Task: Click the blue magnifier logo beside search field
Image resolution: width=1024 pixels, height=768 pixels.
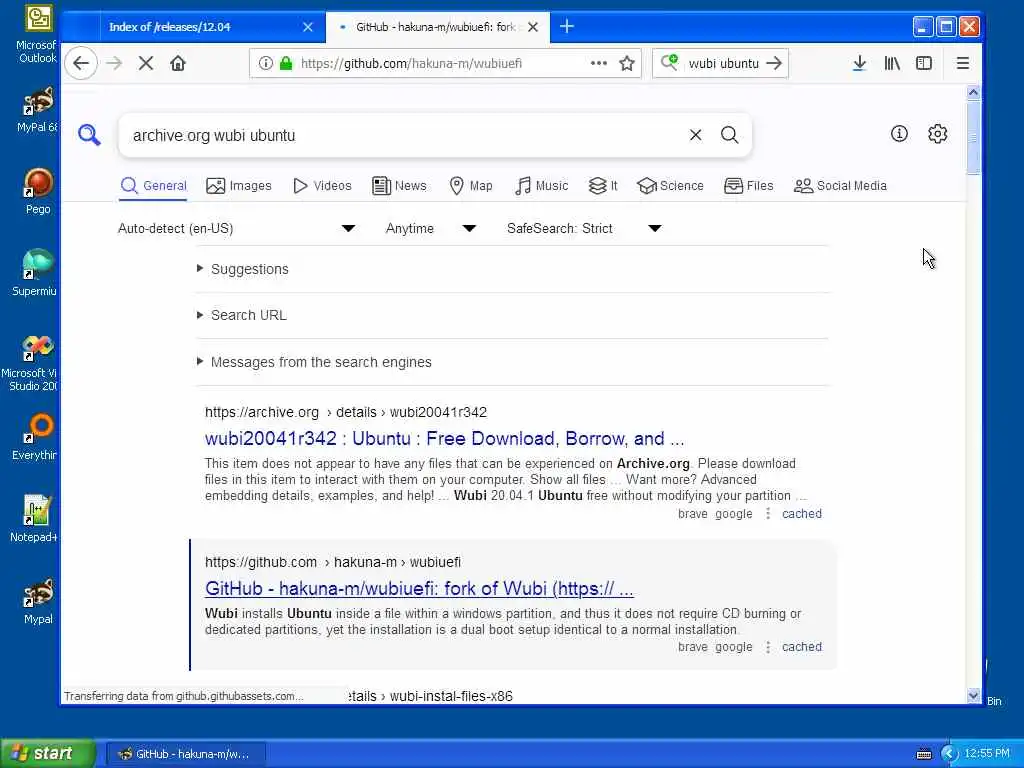Action: click(89, 135)
